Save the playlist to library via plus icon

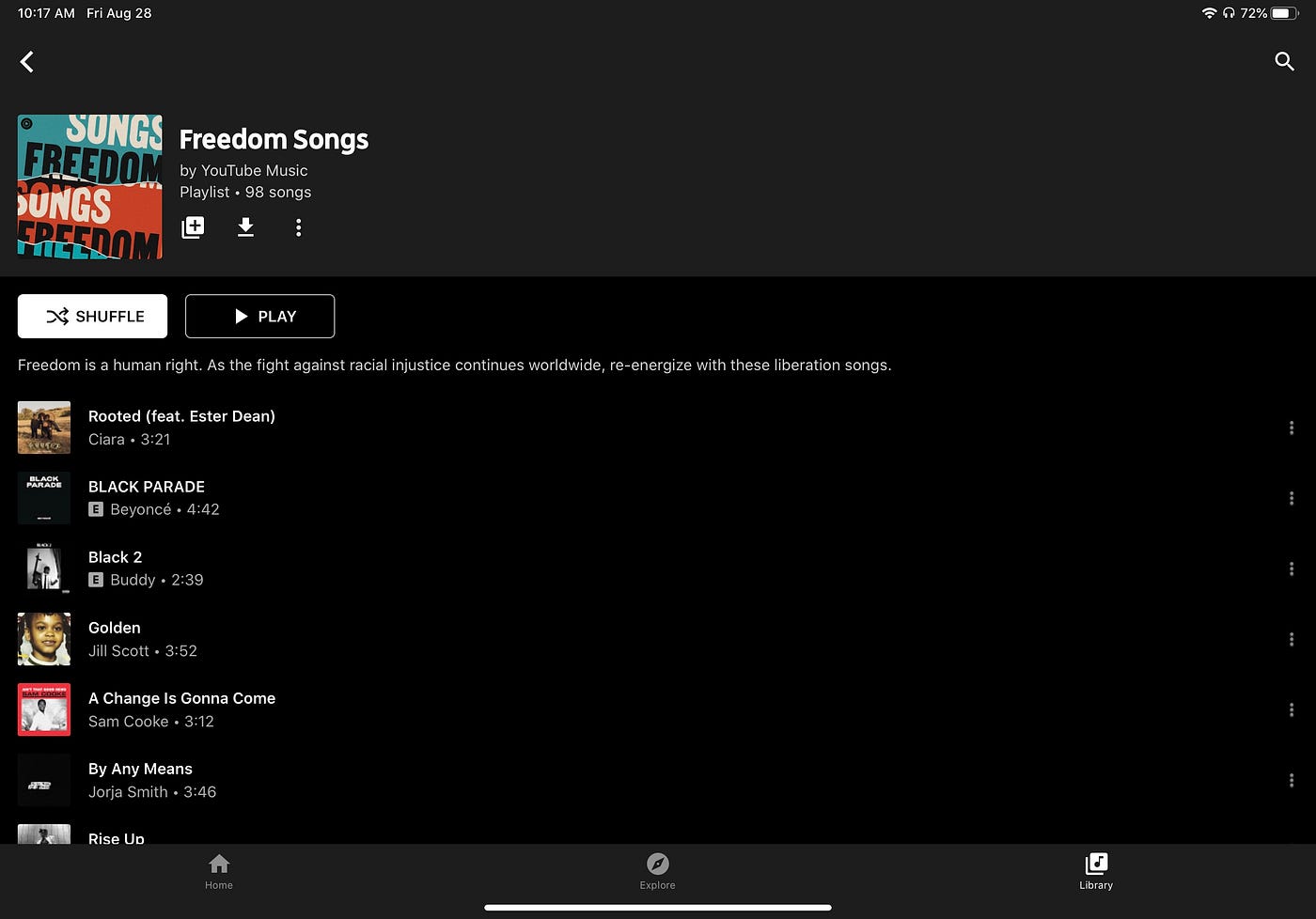click(193, 227)
